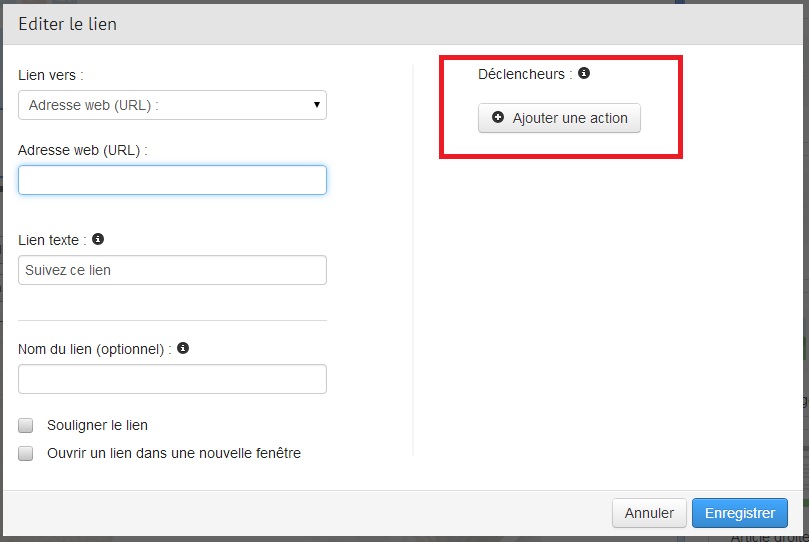Click the info icon next to Nom du lien
809x542 pixels.
183,349
